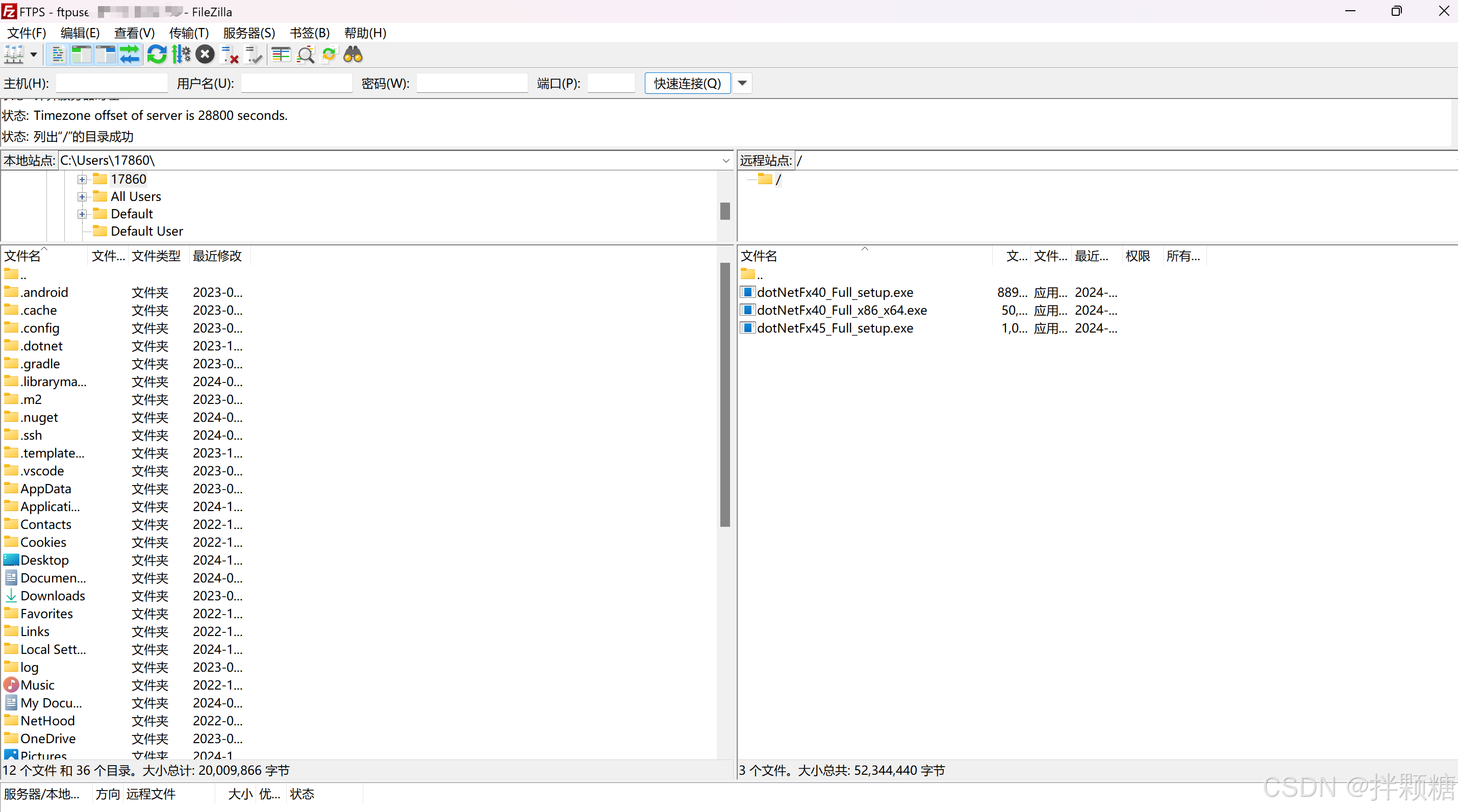Toggle the local directory tree view
This screenshot has width=1458, height=812.
(82, 55)
